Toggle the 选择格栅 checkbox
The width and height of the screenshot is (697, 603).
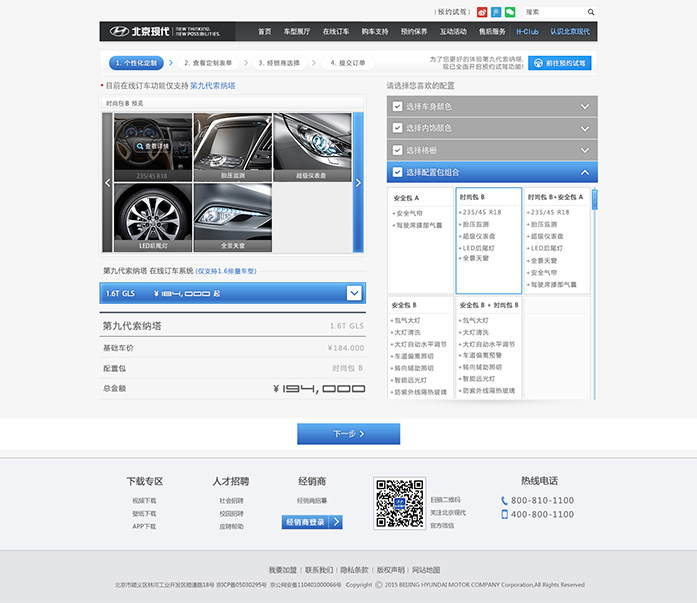pyautogui.click(x=398, y=150)
